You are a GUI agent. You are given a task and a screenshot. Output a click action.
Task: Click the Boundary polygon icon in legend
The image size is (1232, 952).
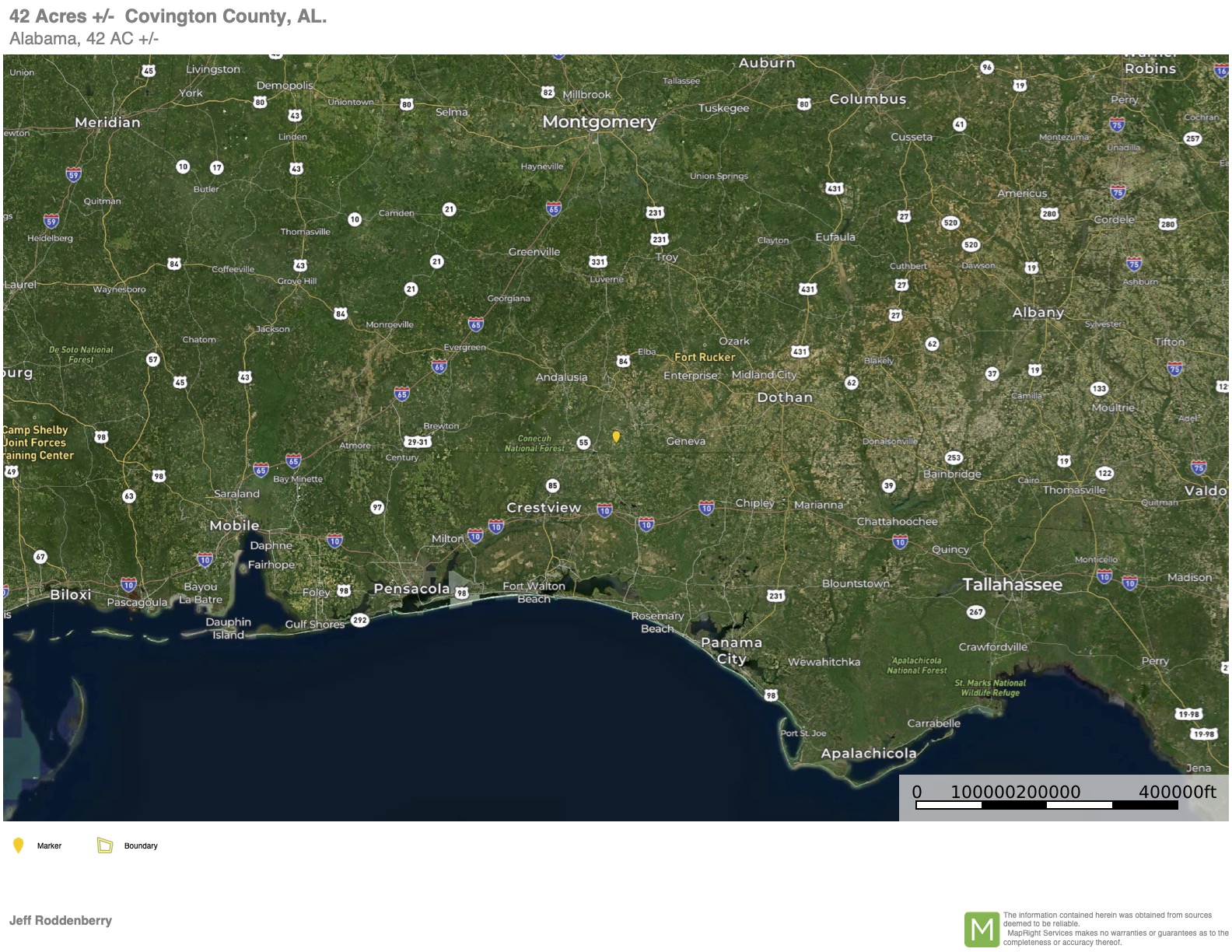(x=105, y=845)
